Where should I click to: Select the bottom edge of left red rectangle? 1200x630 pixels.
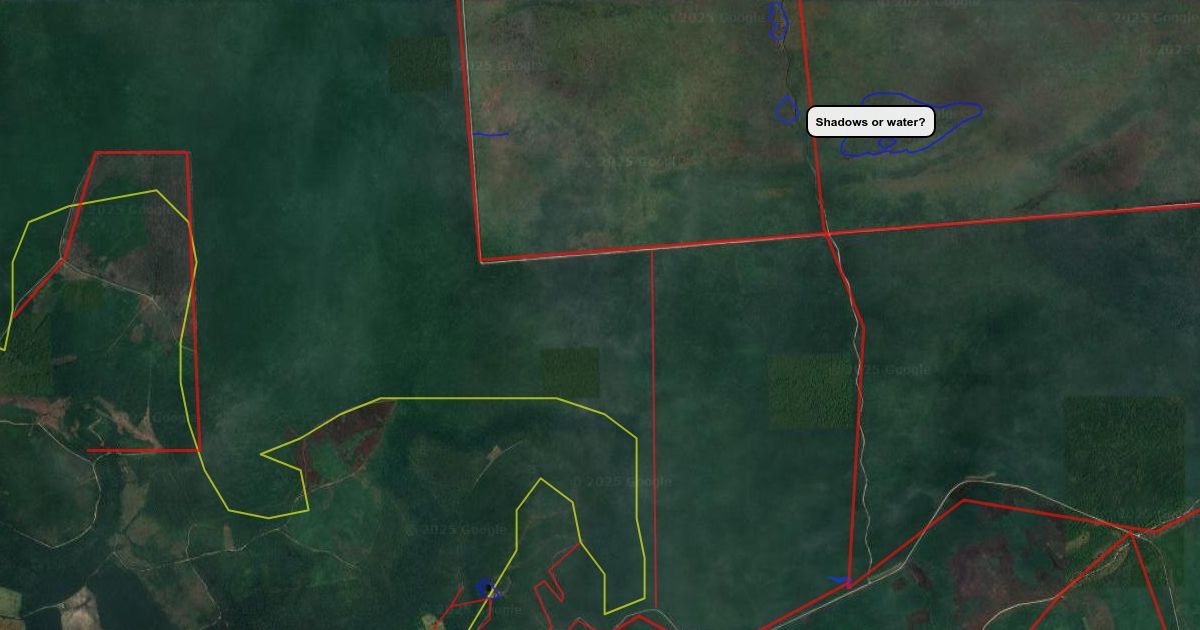(x=145, y=450)
